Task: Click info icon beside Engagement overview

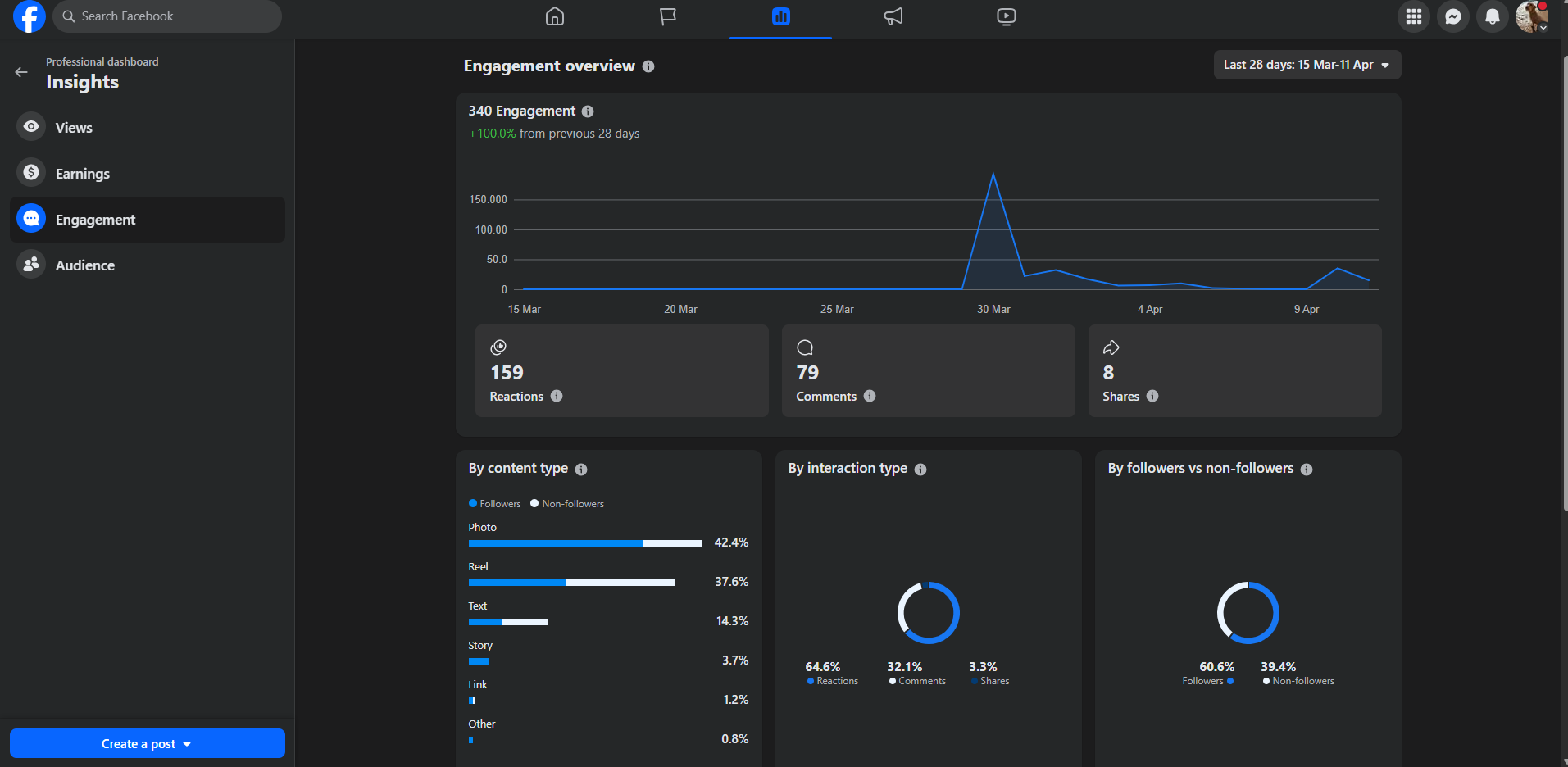Action: pyautogui.click(x=648, y=66)
